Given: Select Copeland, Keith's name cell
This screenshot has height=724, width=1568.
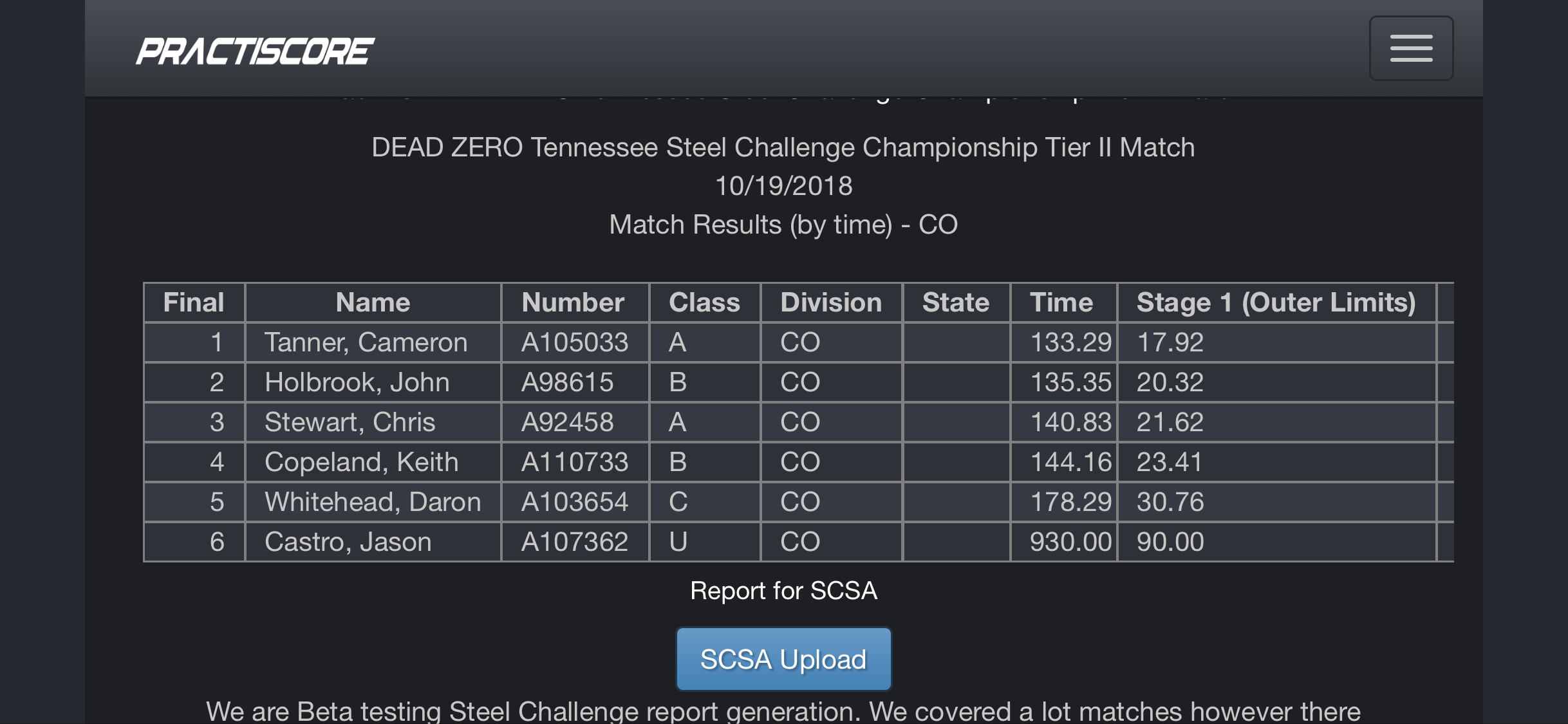Looking at the screenshot, I should click(361, 462).
